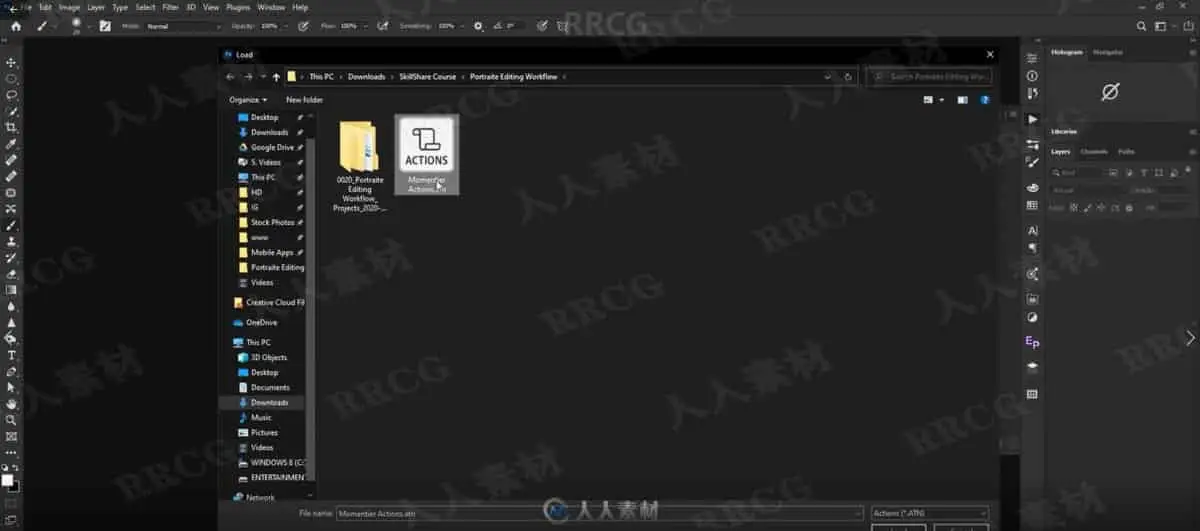
Task: Refresh the Load dialog folder view
Action: [x=848, y=76]
